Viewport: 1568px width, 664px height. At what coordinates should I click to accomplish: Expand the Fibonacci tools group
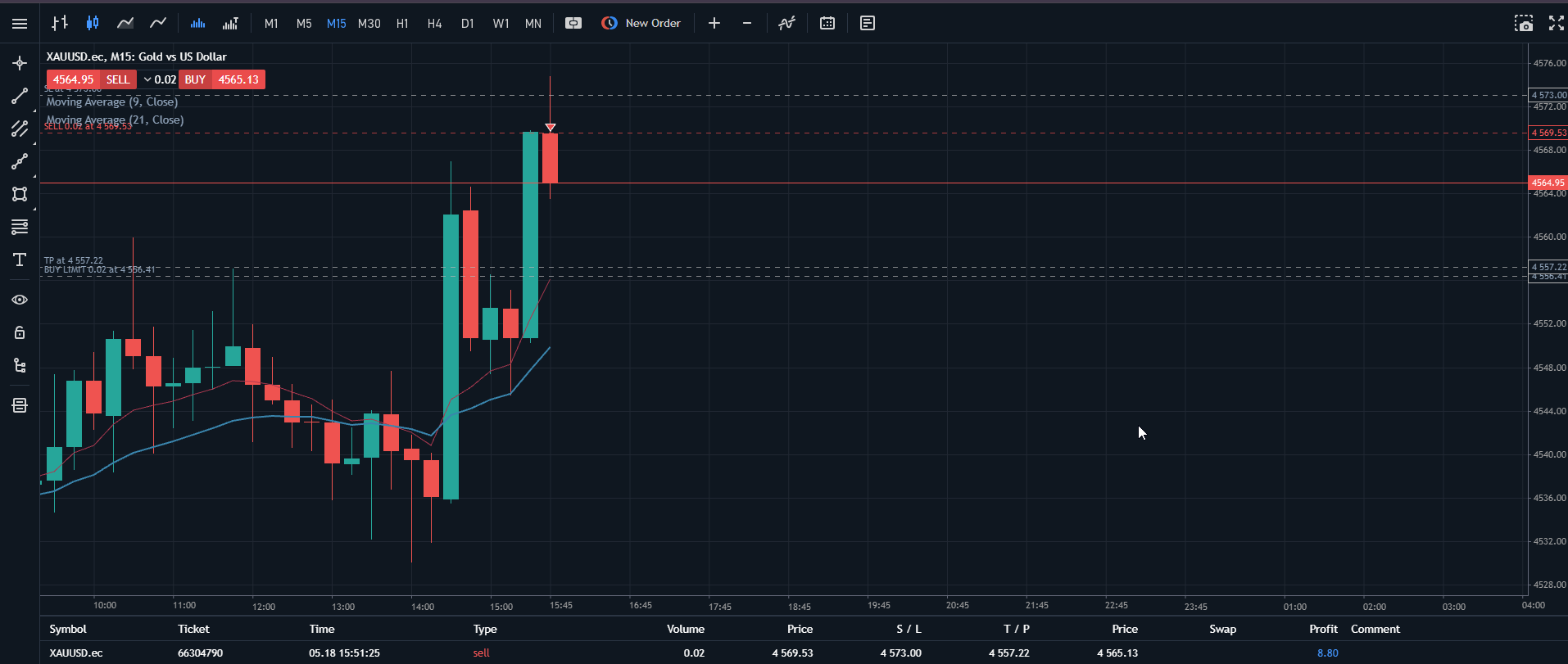tap(20, 227)
